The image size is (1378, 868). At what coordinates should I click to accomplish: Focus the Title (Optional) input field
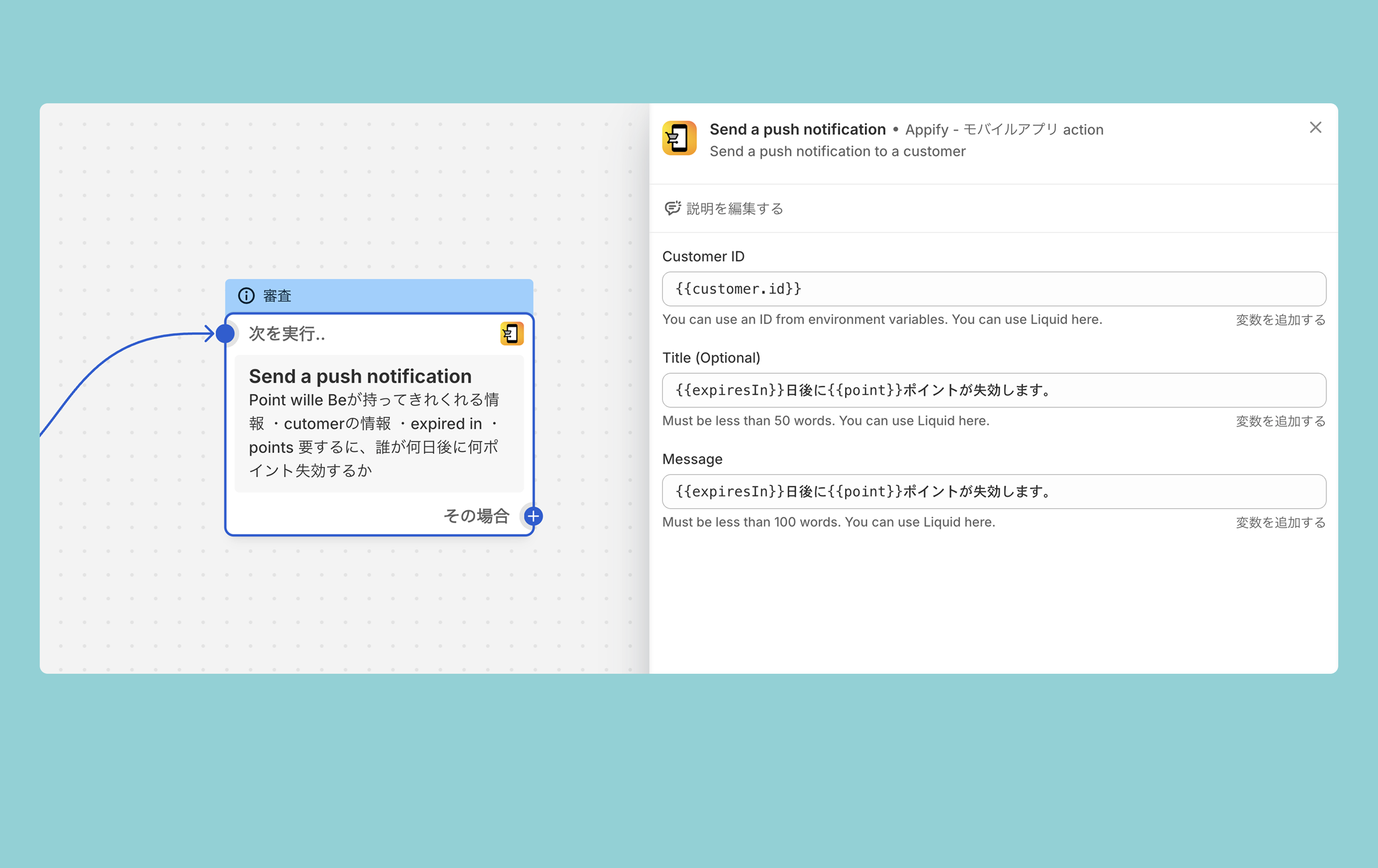coord(993,390)
